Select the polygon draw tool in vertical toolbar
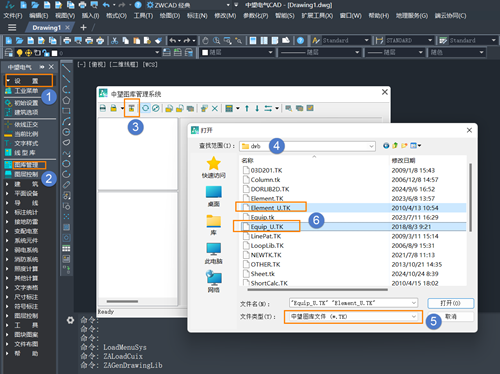 coord(66,100)
